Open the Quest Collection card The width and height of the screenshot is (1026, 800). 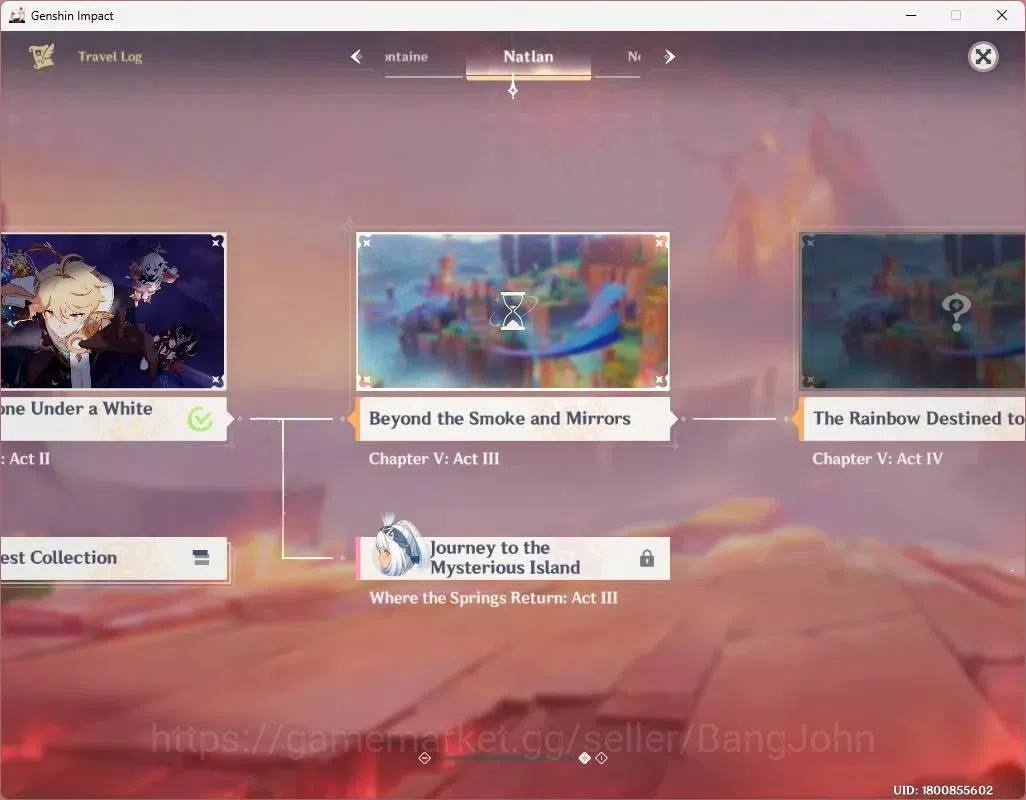pos(113,558)
